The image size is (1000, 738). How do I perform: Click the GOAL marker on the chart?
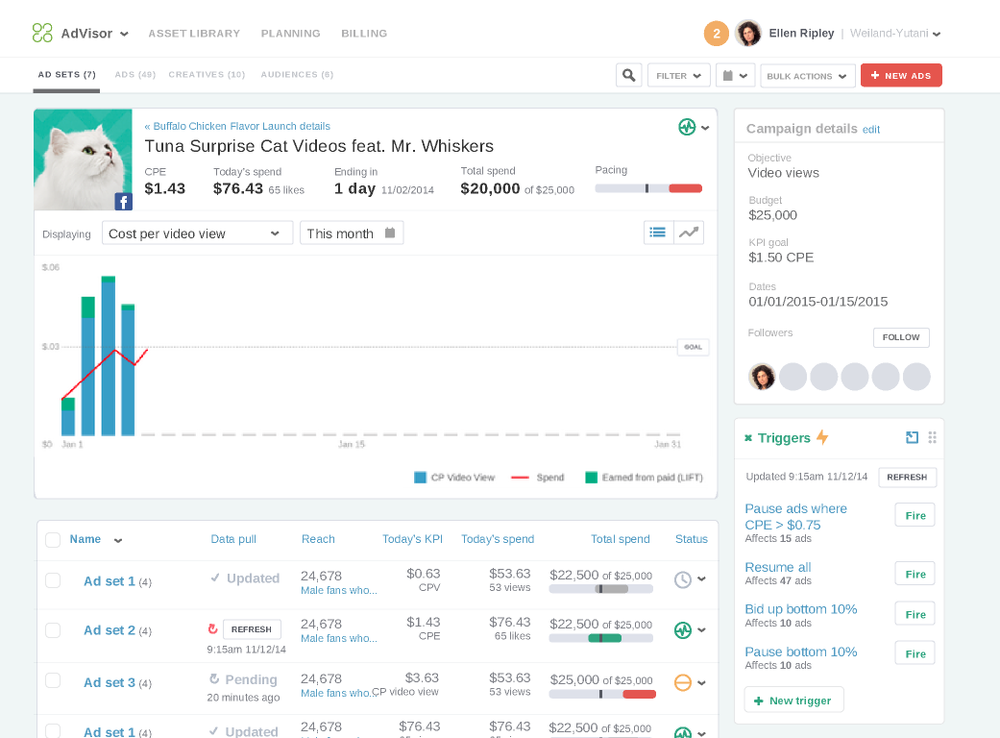[693, 347]
